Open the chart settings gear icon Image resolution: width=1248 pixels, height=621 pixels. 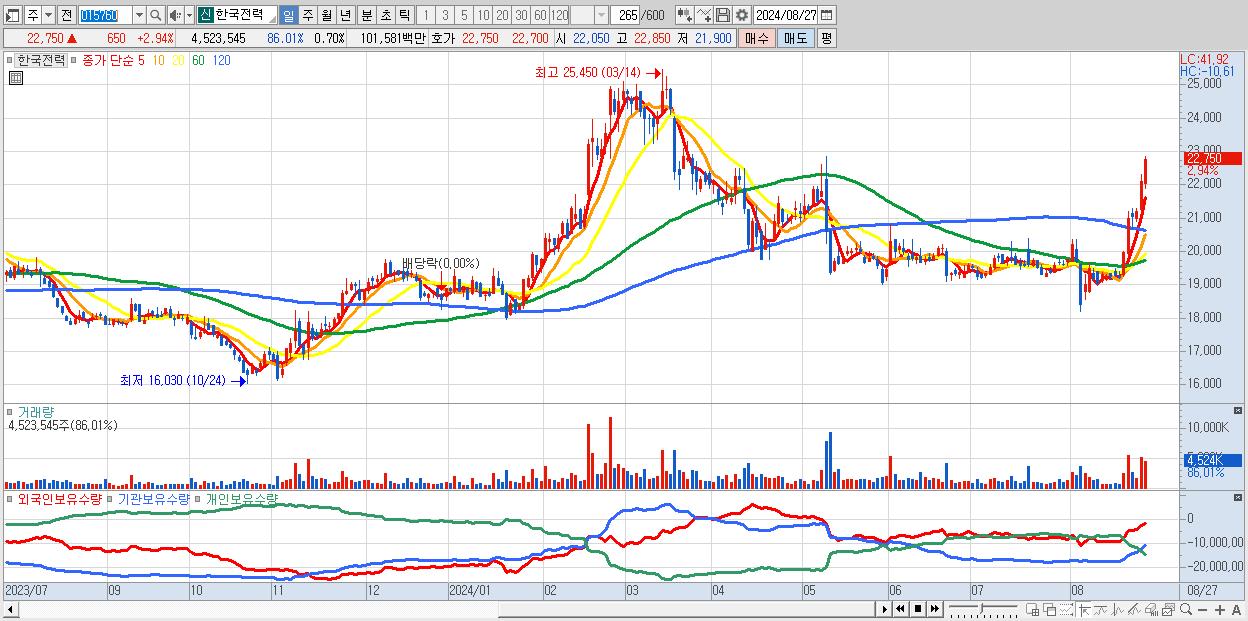pos(742,15)
